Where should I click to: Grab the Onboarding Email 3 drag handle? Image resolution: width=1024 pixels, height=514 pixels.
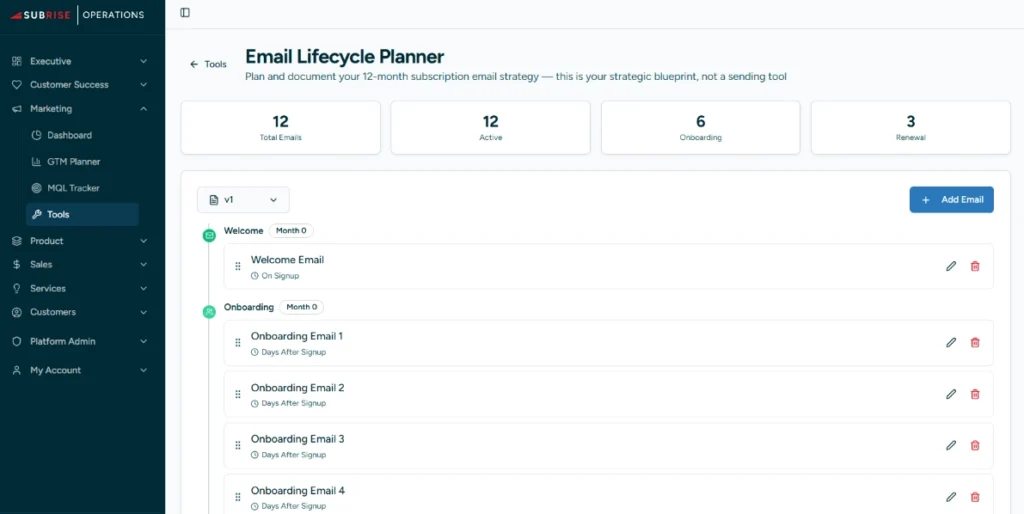click(238, 445)
